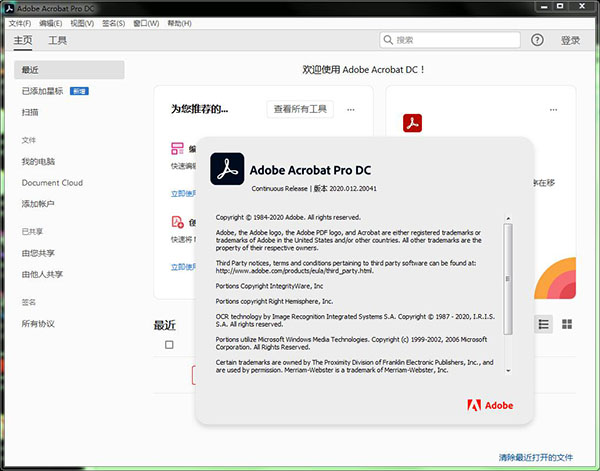600x471 pixels.
Task: Click the Acrobat icon in title bar
Action: (9, 8)
